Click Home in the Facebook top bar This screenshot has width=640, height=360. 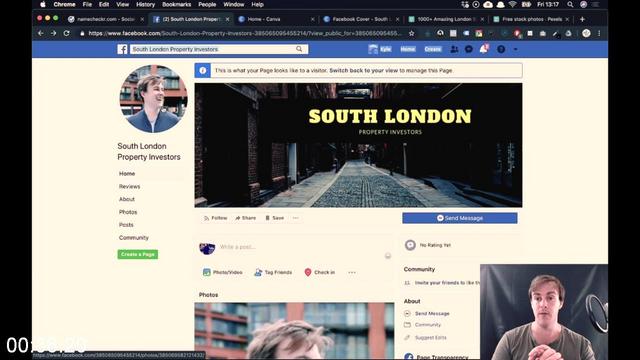click(x=407, y=49)
